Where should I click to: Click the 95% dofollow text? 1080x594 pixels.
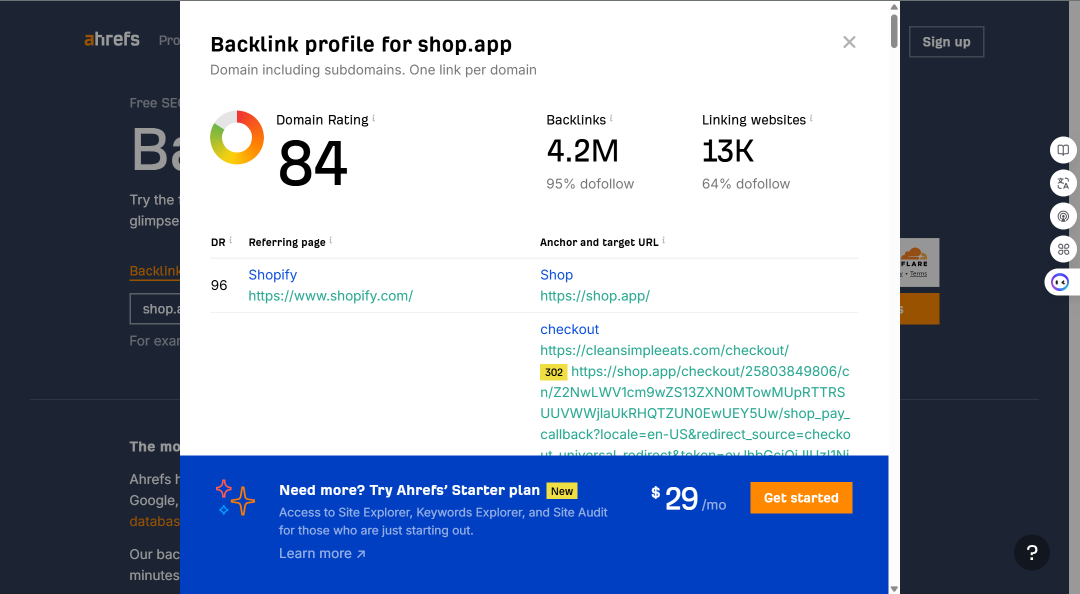click(x=590, y=184)
